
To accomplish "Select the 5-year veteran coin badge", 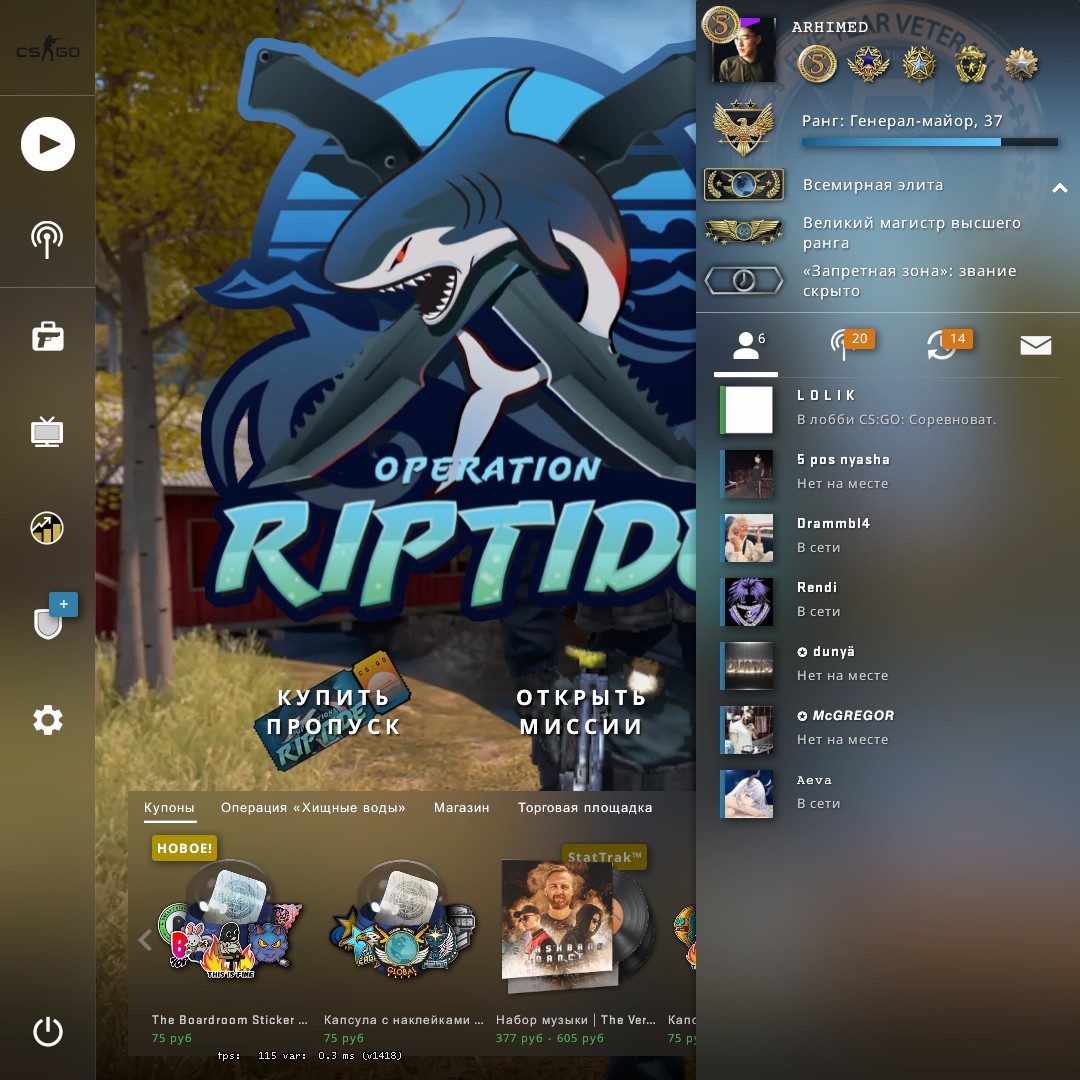I will [x=817, y=64].
